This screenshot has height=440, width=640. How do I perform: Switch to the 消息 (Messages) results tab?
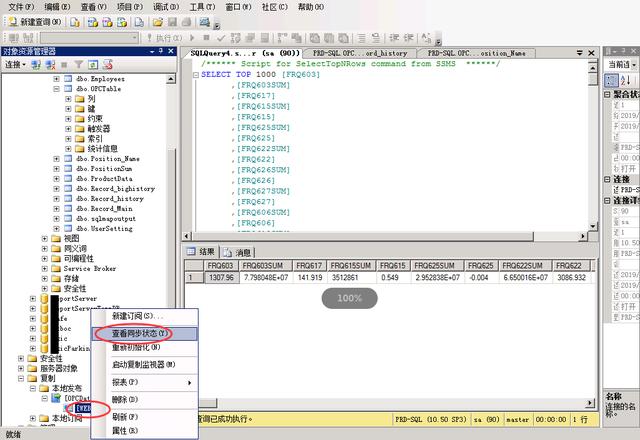pos(238,252)
